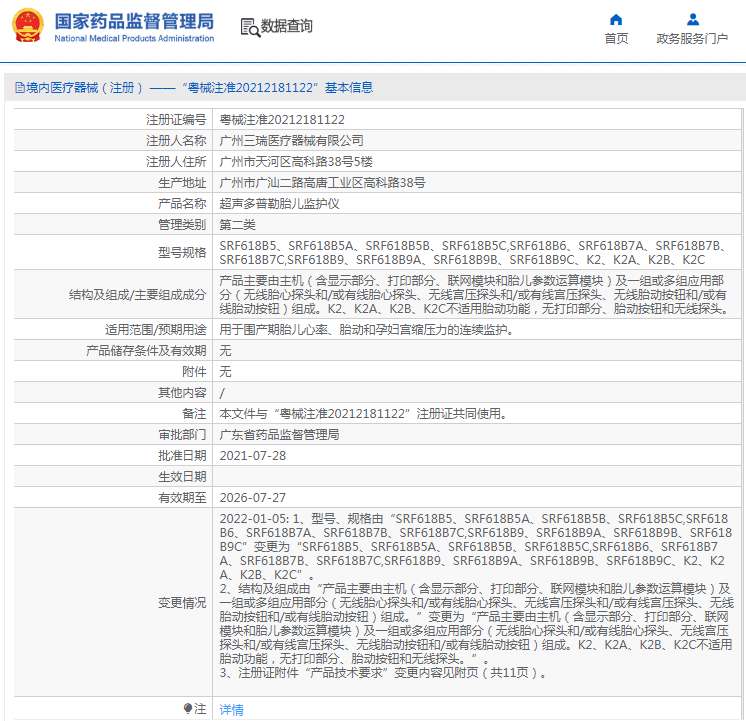Open the 数据查询 search icon
This screenshot has height=721, width=746.
(250, 27)
